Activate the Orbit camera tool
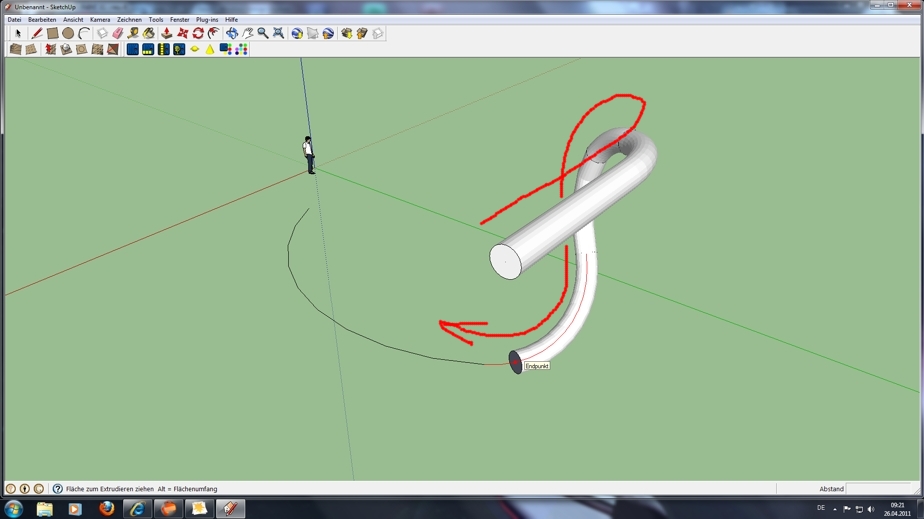The image size is (924, 519). click(x=232, y=33)
